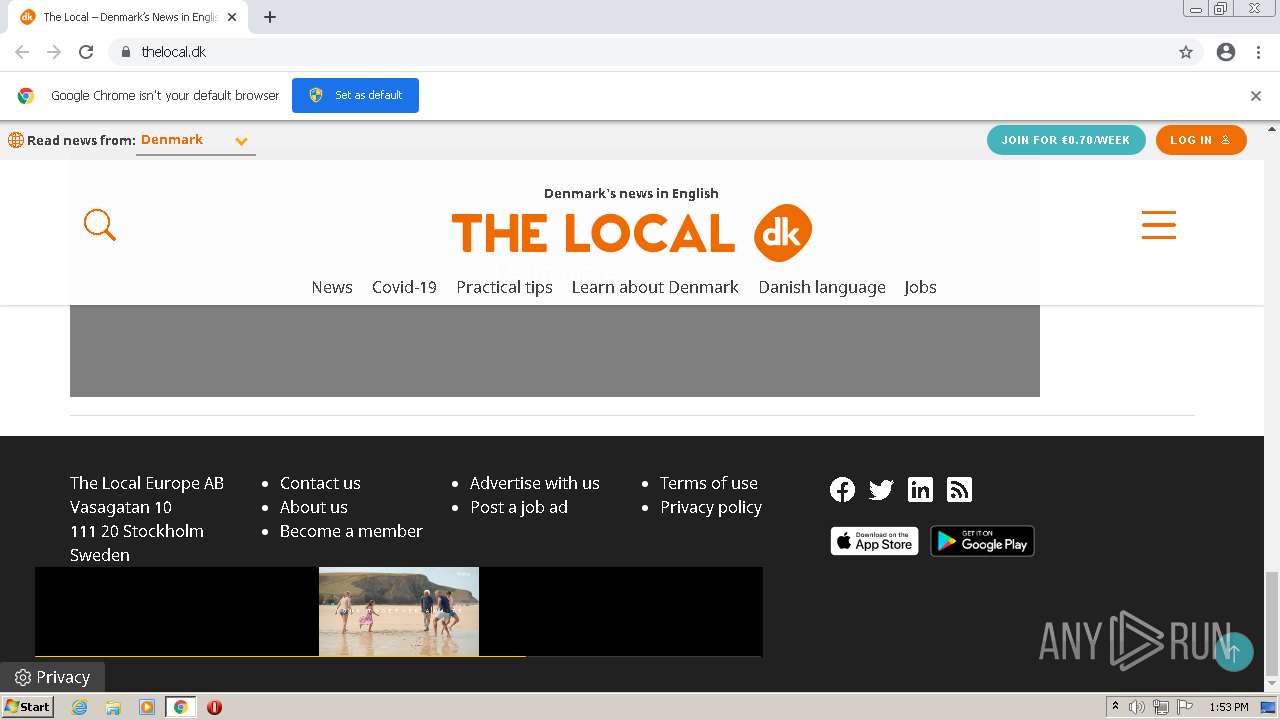View site security lock icon

point(125,52)
